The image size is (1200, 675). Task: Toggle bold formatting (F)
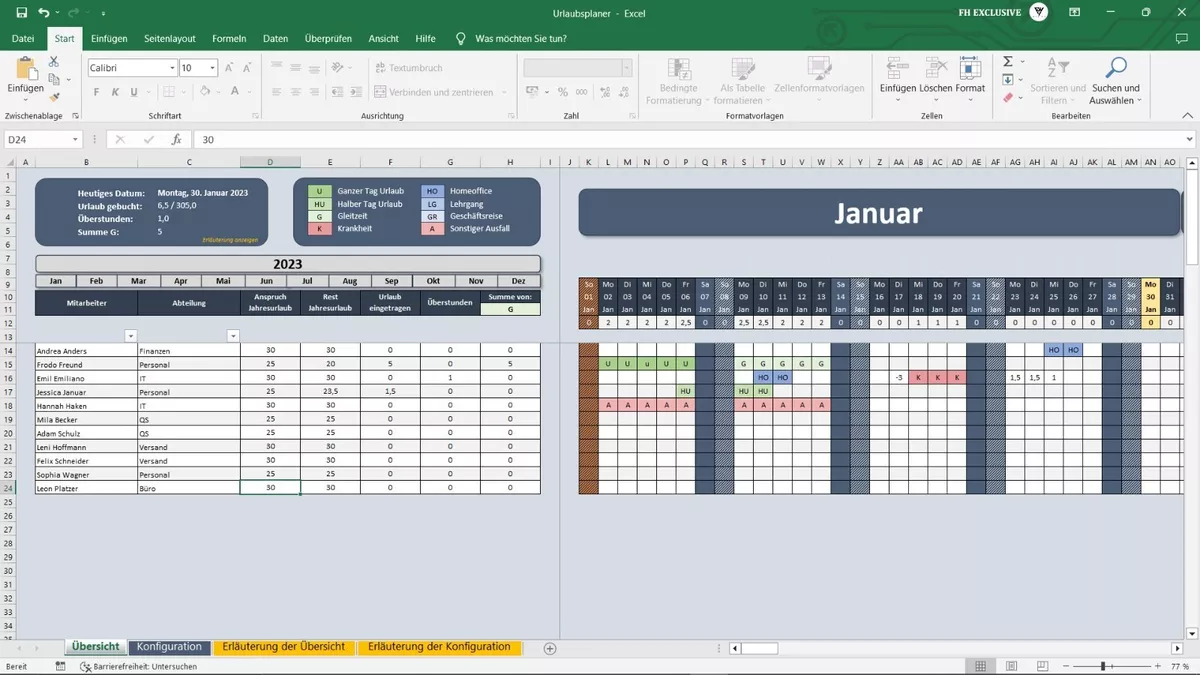(x=97, y=92)
